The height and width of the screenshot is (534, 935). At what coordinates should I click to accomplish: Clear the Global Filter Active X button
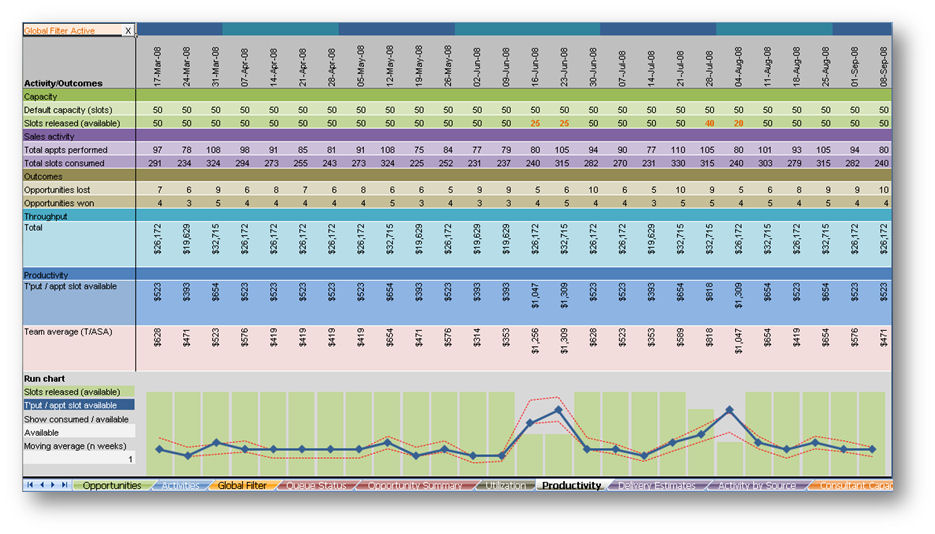pyautogui.click(x=128, y=31)
